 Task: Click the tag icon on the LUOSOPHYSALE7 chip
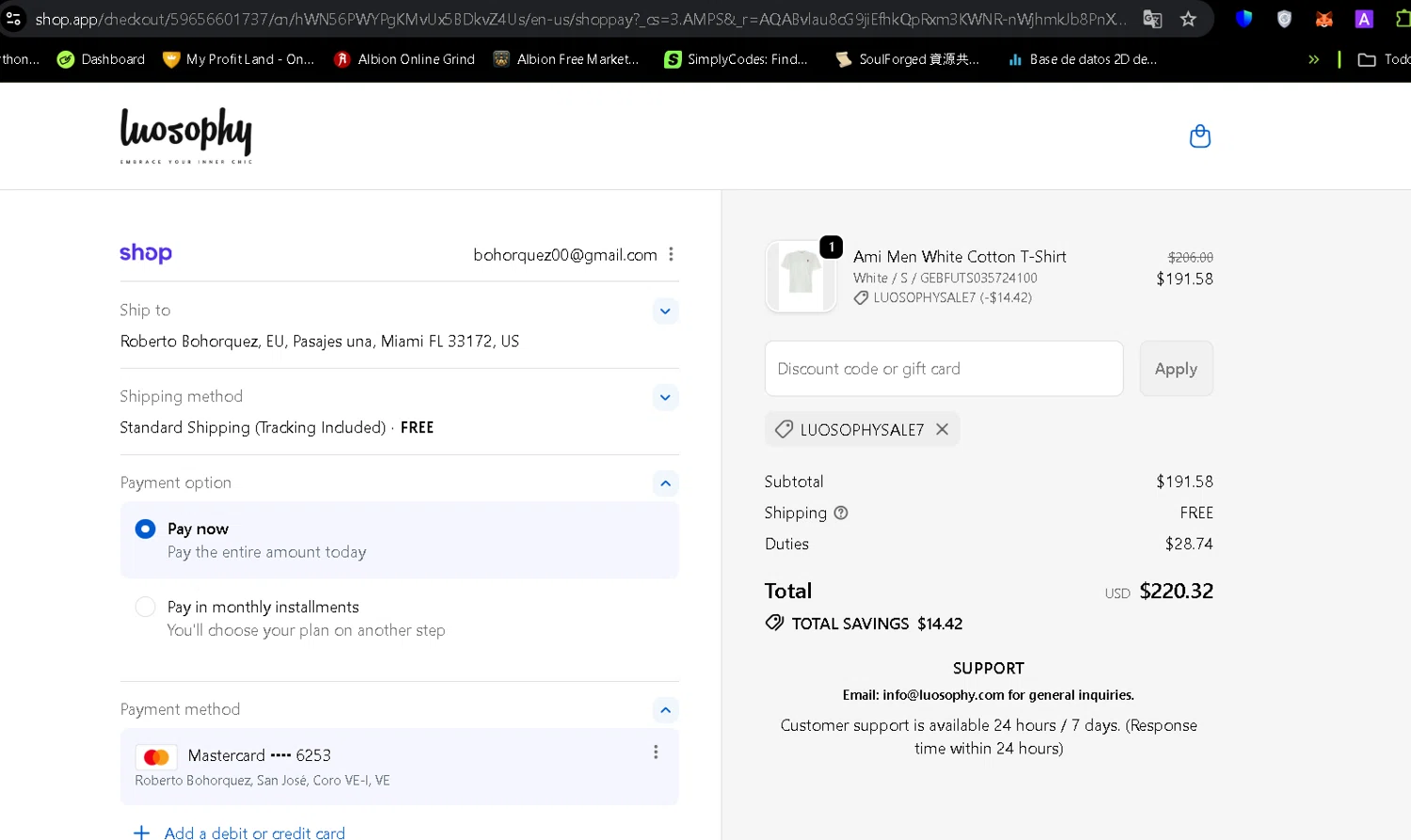click(x=784, y=429)
